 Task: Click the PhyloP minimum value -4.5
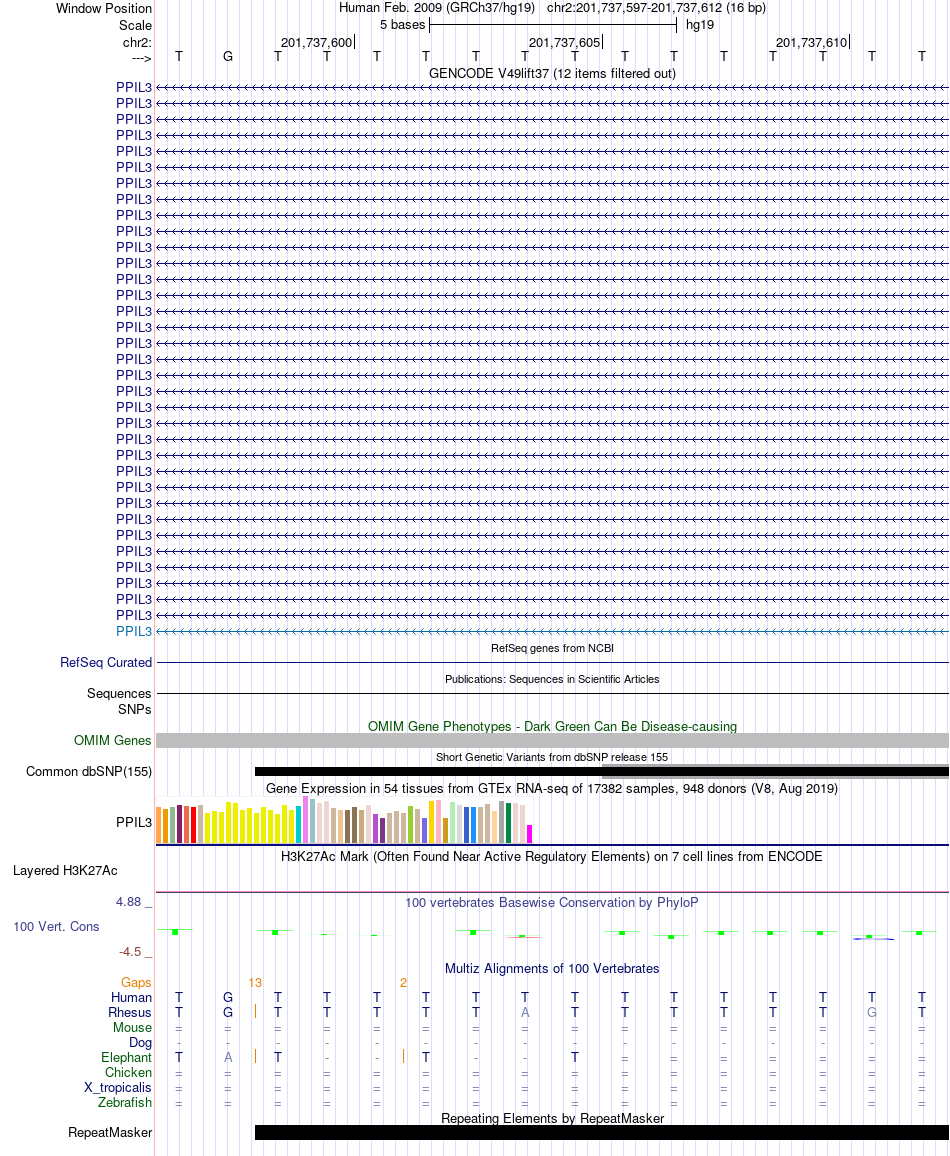tap(130, 952)
